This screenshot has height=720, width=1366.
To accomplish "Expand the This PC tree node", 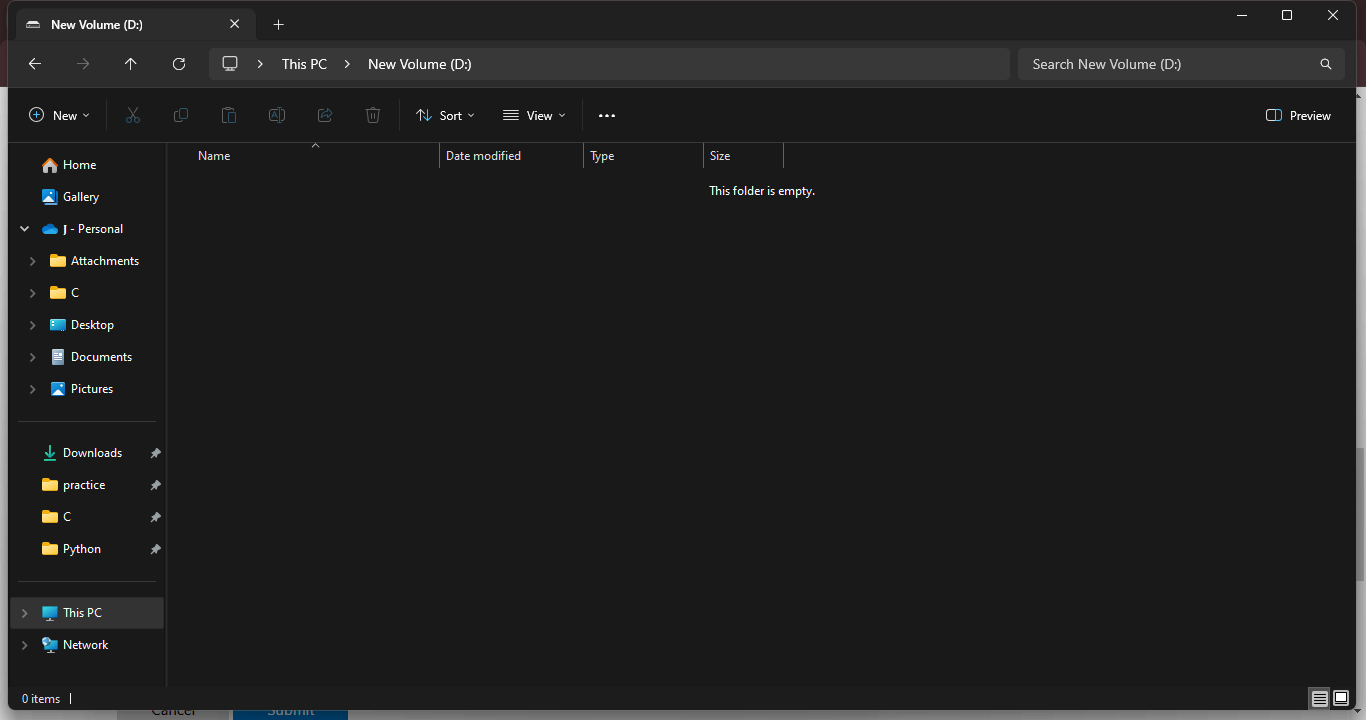I will 25,613.
